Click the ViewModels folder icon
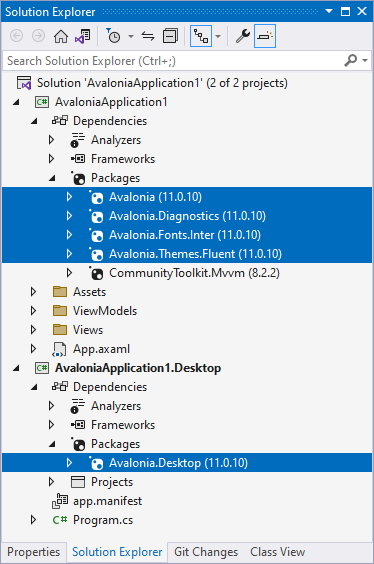This screenshot has height=564, width=374. 60,311
